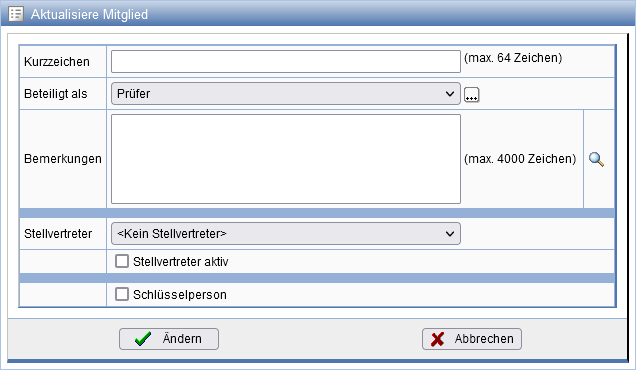Click the Schlüsselperson label text
This screenshot has height=370, width=636.
tap(180, 295)
